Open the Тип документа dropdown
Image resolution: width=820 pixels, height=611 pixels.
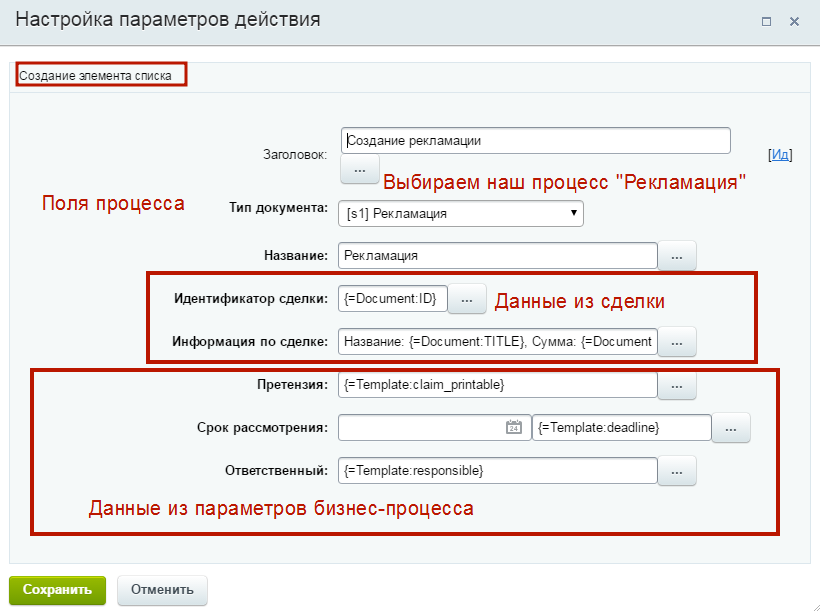click(572, 213)
